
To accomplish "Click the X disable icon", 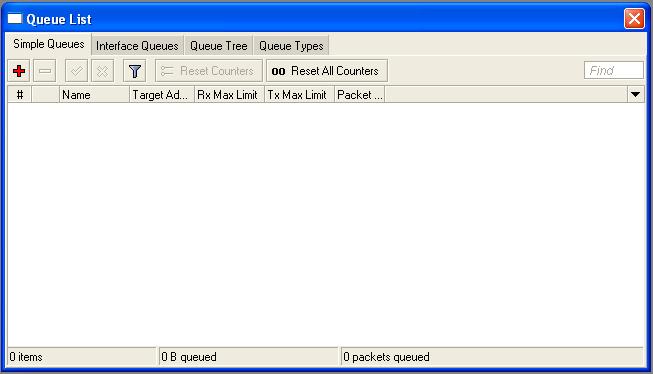I will click(102, 71).
